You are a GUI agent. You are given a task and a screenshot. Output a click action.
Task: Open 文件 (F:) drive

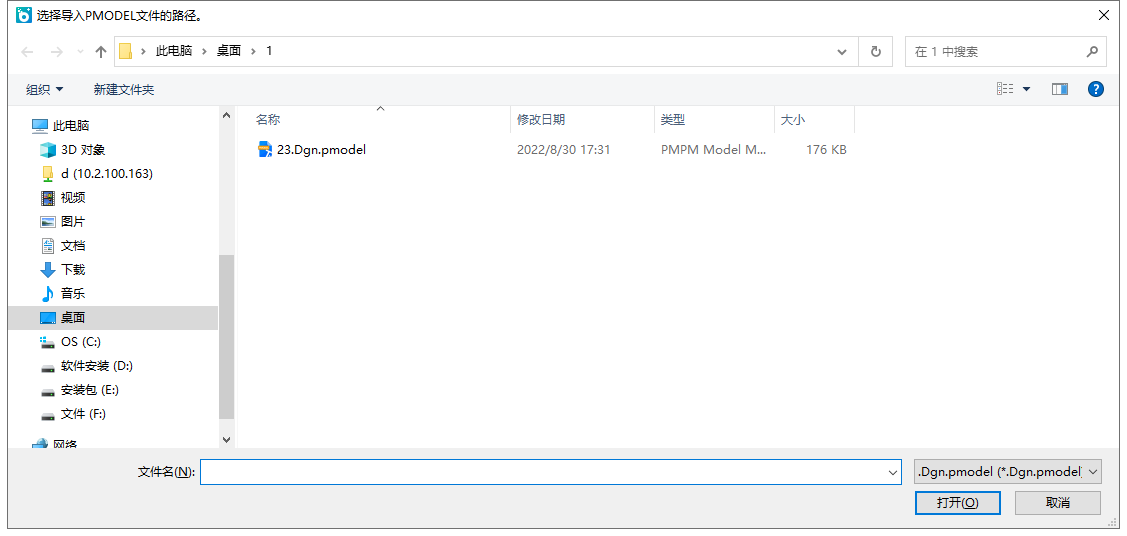(83, 414)
